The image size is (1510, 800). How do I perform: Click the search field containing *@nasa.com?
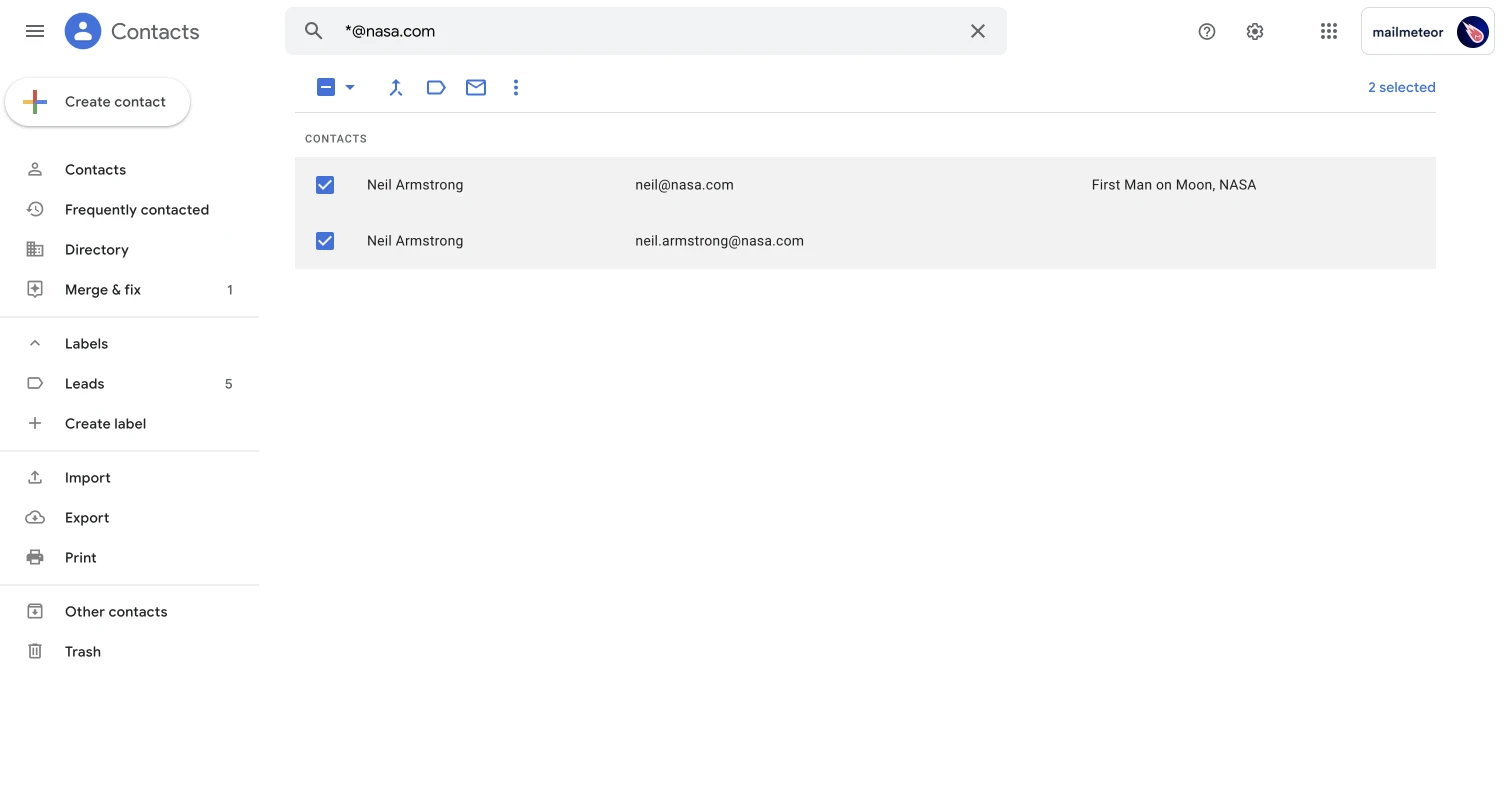646,31
